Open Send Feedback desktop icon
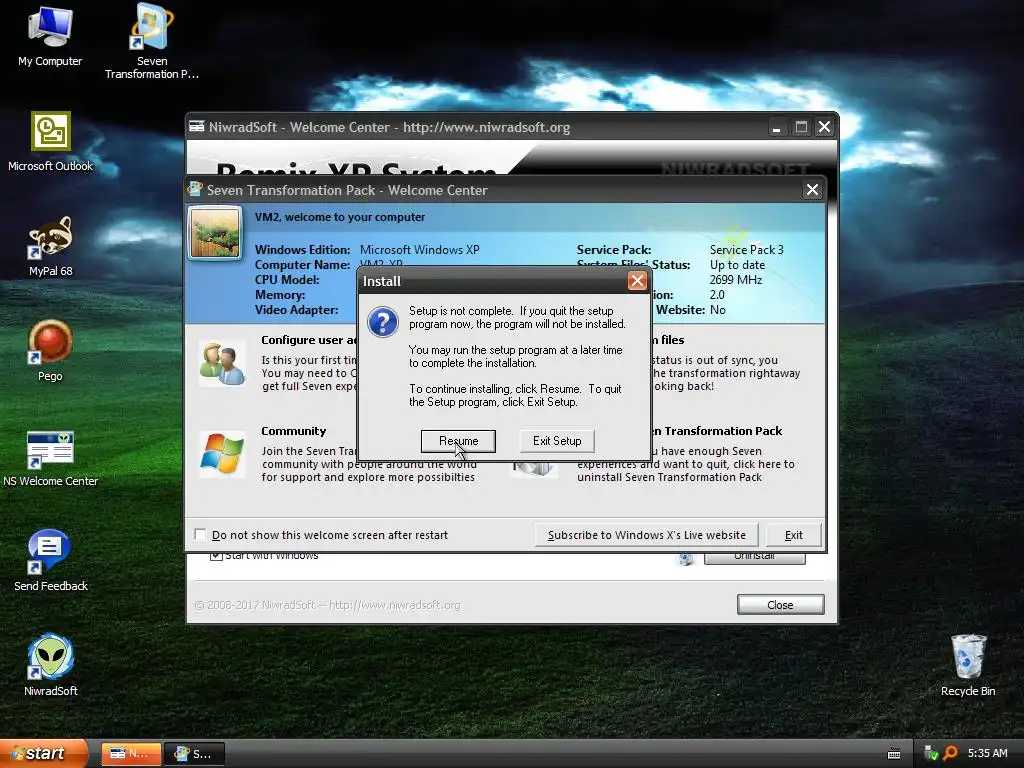1024x768 pixels. click(50, 561)
